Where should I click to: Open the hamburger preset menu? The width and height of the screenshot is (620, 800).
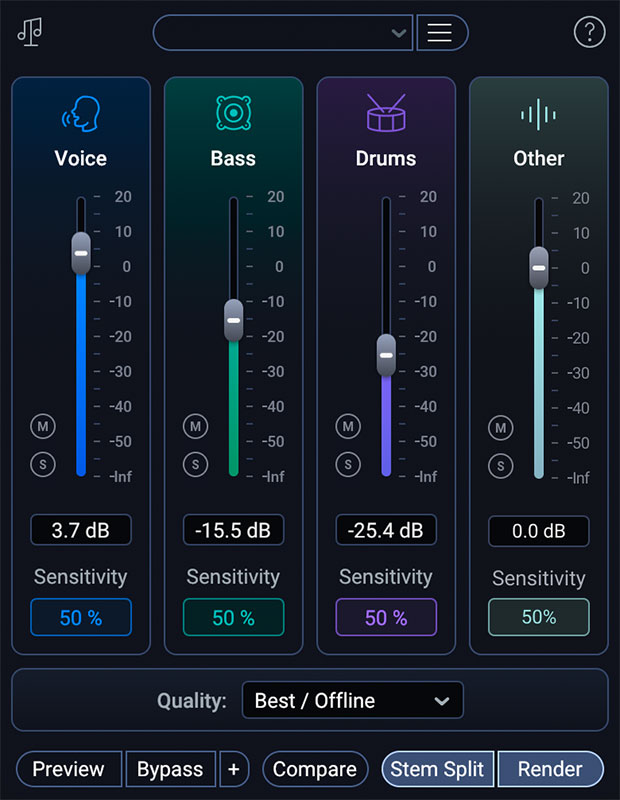tap(440, 32)
